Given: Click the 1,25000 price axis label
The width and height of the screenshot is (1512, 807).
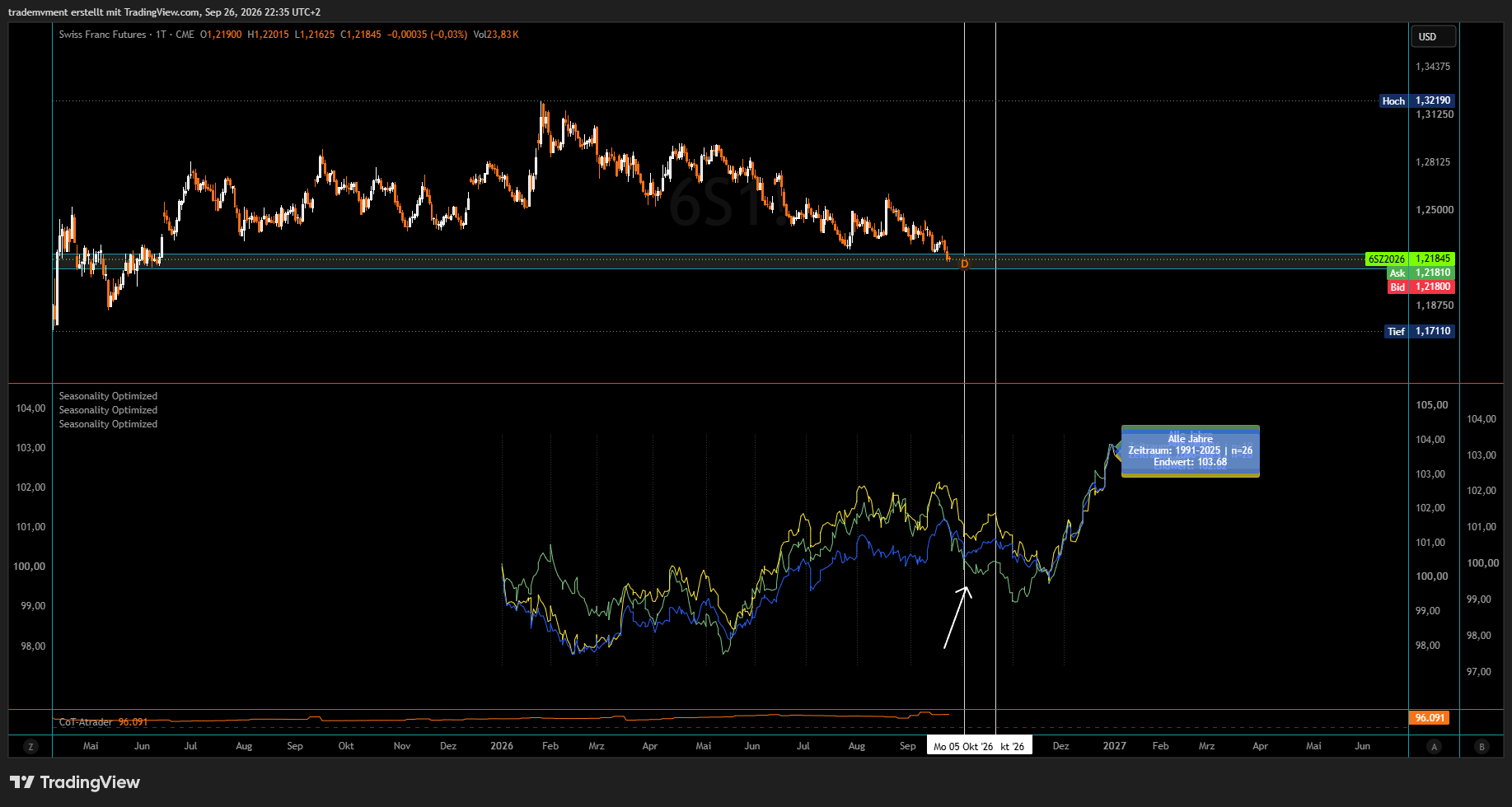Looking at the screenshot, I should [1435, 210].
